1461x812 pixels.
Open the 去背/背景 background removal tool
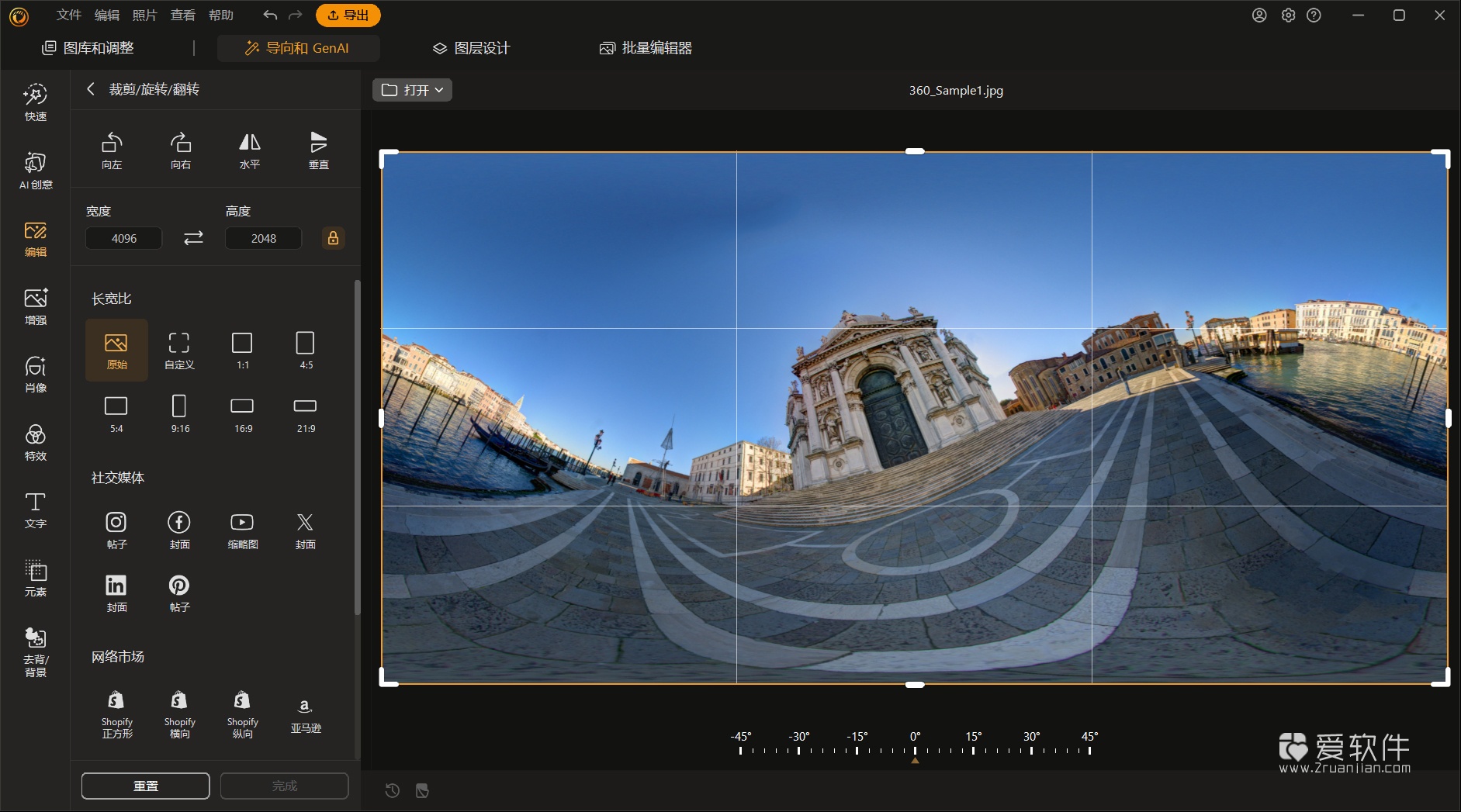click(x=36, y=652)
